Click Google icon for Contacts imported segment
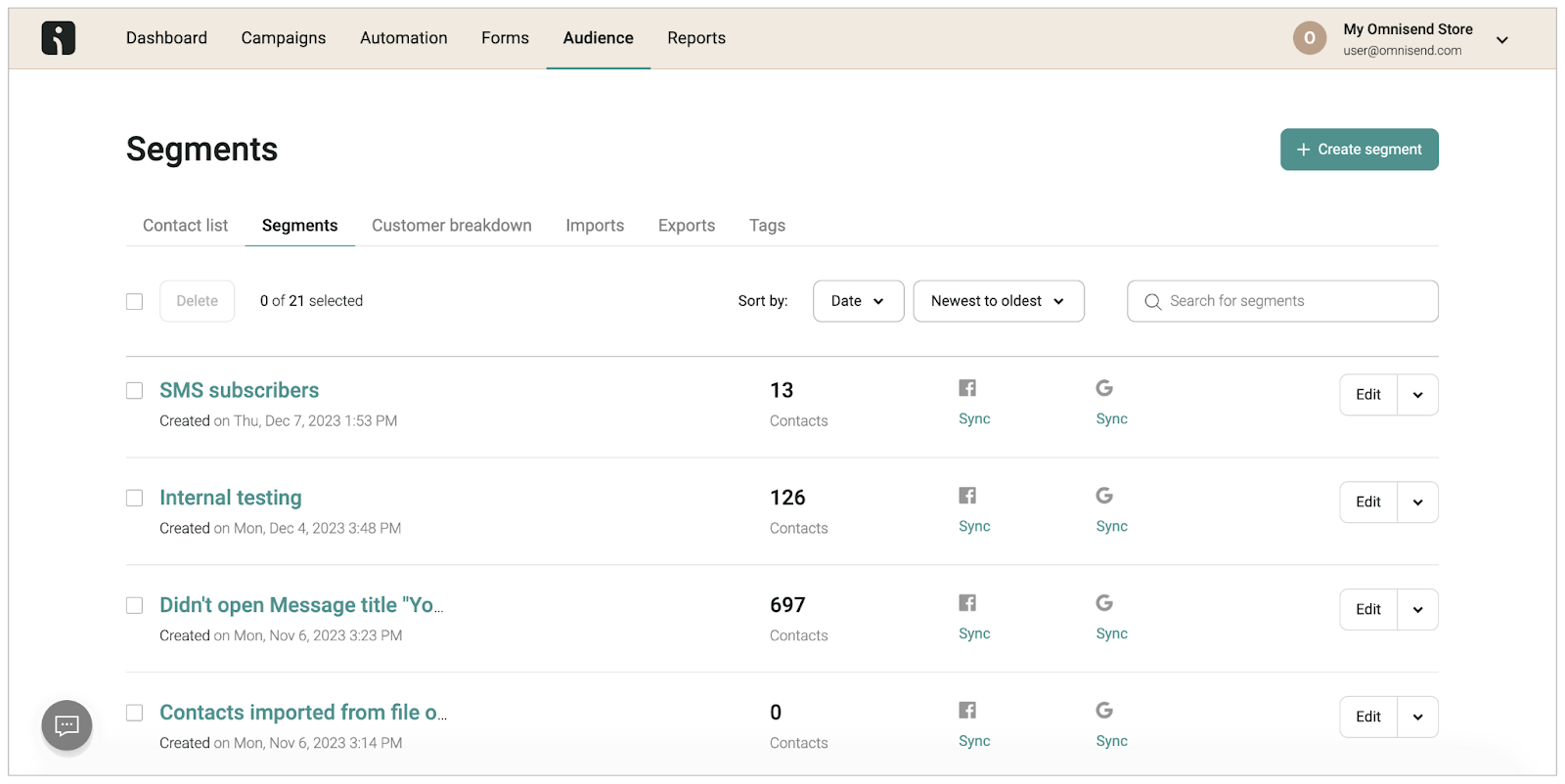 click(x=1104, y=711)
